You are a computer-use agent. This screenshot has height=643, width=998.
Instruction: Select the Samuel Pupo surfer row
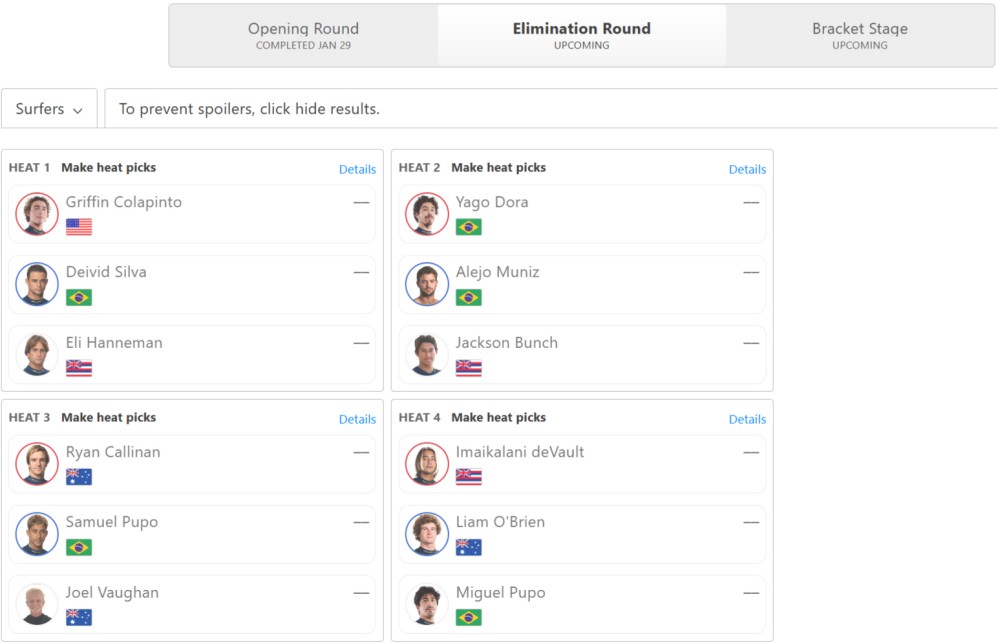click(192, 535)
